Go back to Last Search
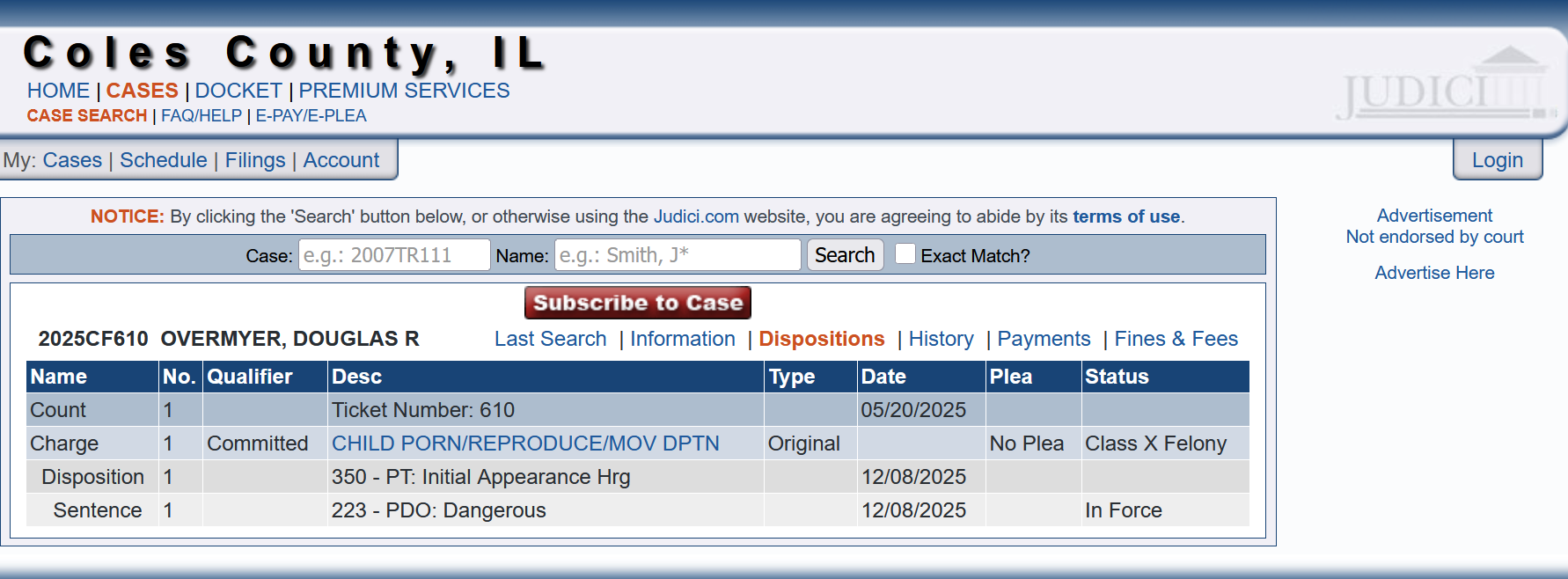1568x579 pixels. tap(550, 339)
